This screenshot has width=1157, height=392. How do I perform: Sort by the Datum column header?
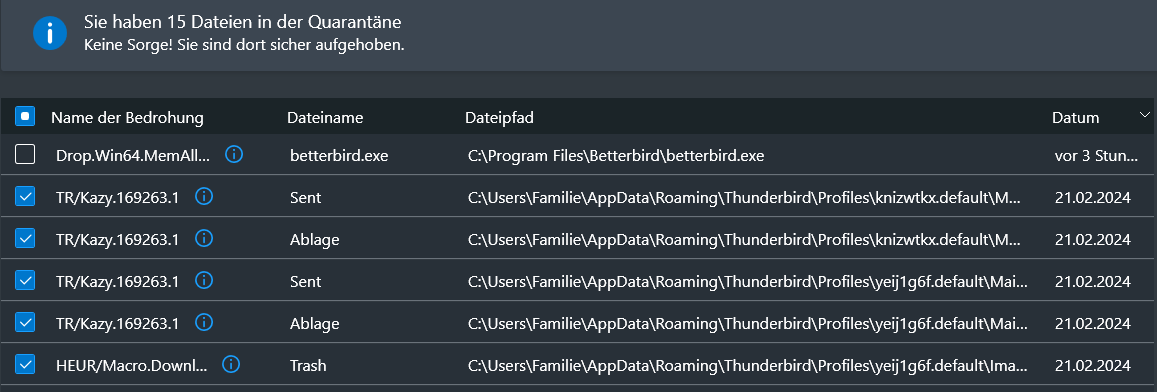(1075, 117)
